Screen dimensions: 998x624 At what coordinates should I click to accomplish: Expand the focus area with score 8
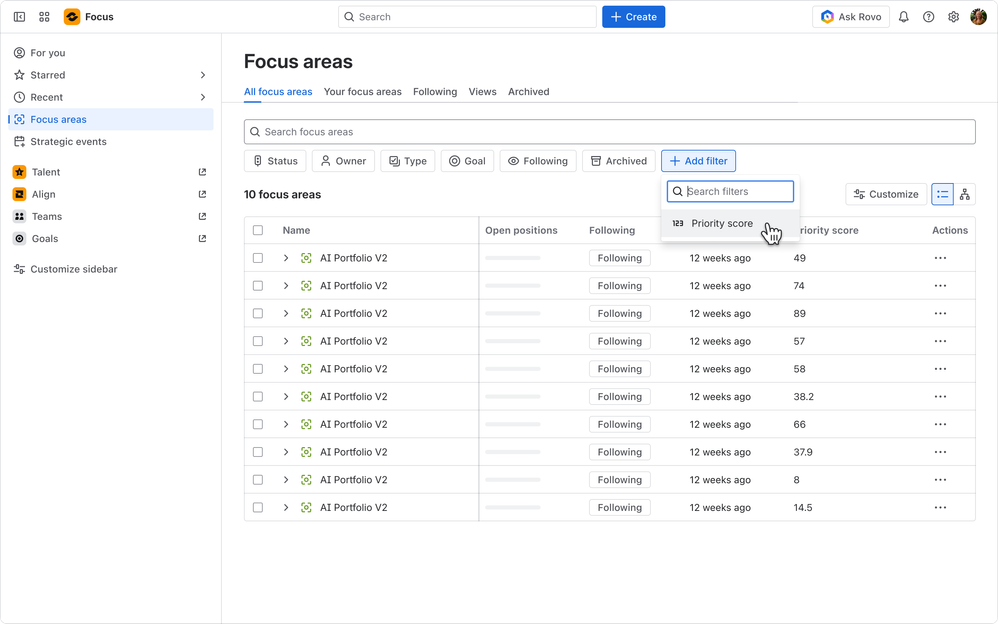pos(286,479)
